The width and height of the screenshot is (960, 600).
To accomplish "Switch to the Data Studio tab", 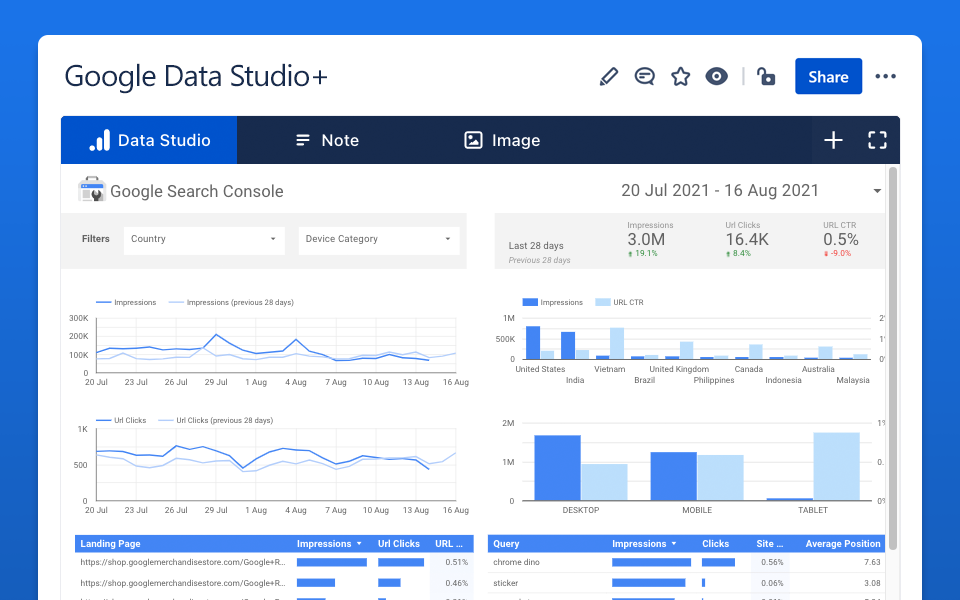I will click(x=149, y=140).
